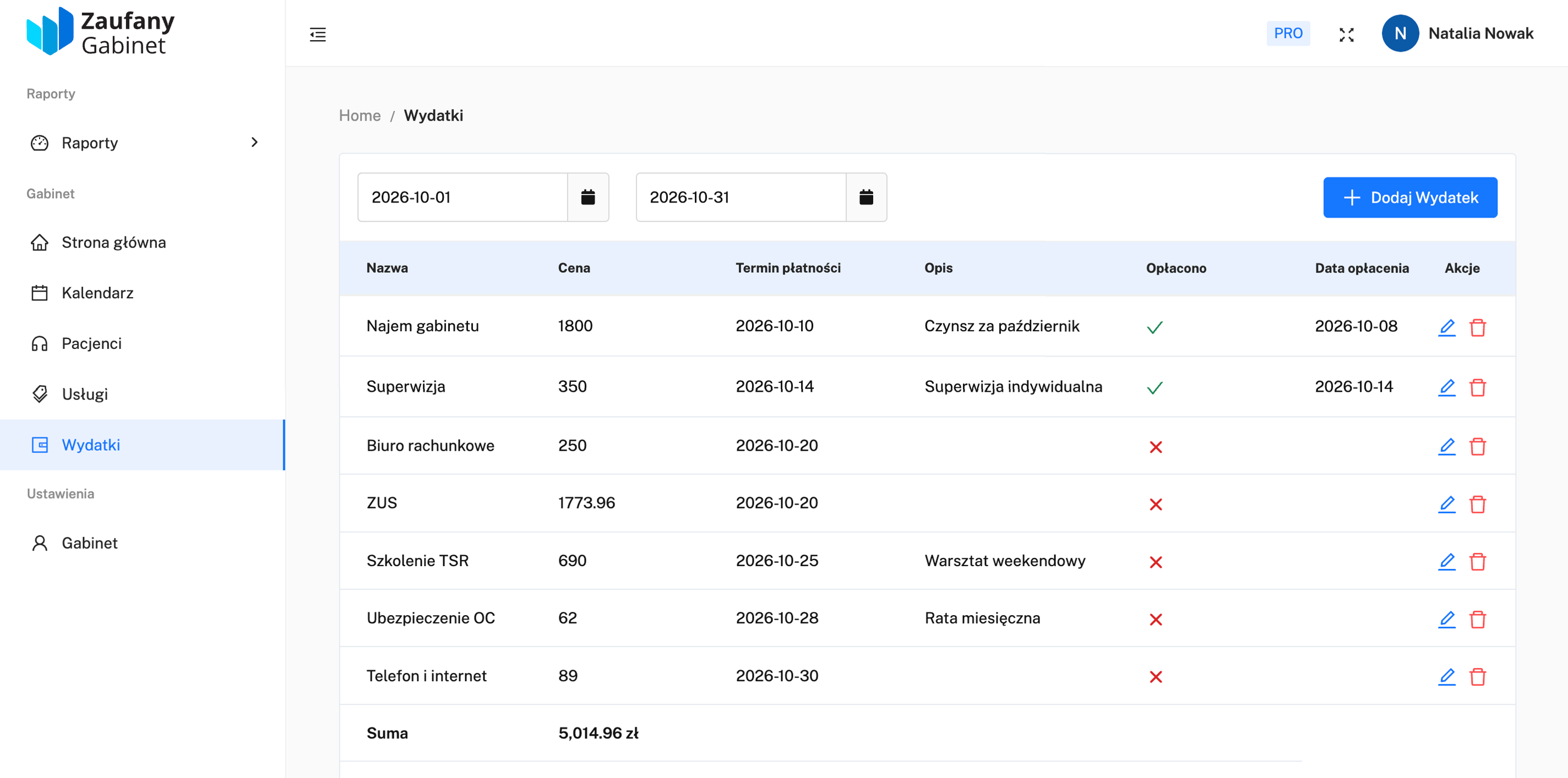Image resolution: width=1568 pixels, height=778 pixels.
Task: Click the total 5,014.96 zł
Action: click(x=598, y=733)
